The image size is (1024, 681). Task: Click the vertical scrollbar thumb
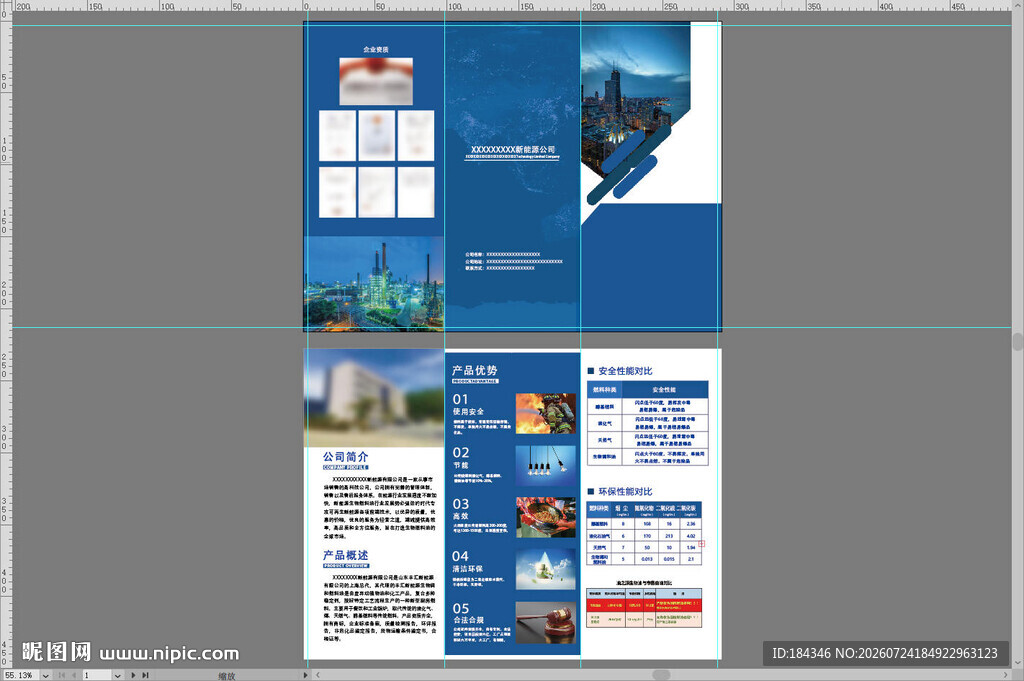(x=1017, y=341)
